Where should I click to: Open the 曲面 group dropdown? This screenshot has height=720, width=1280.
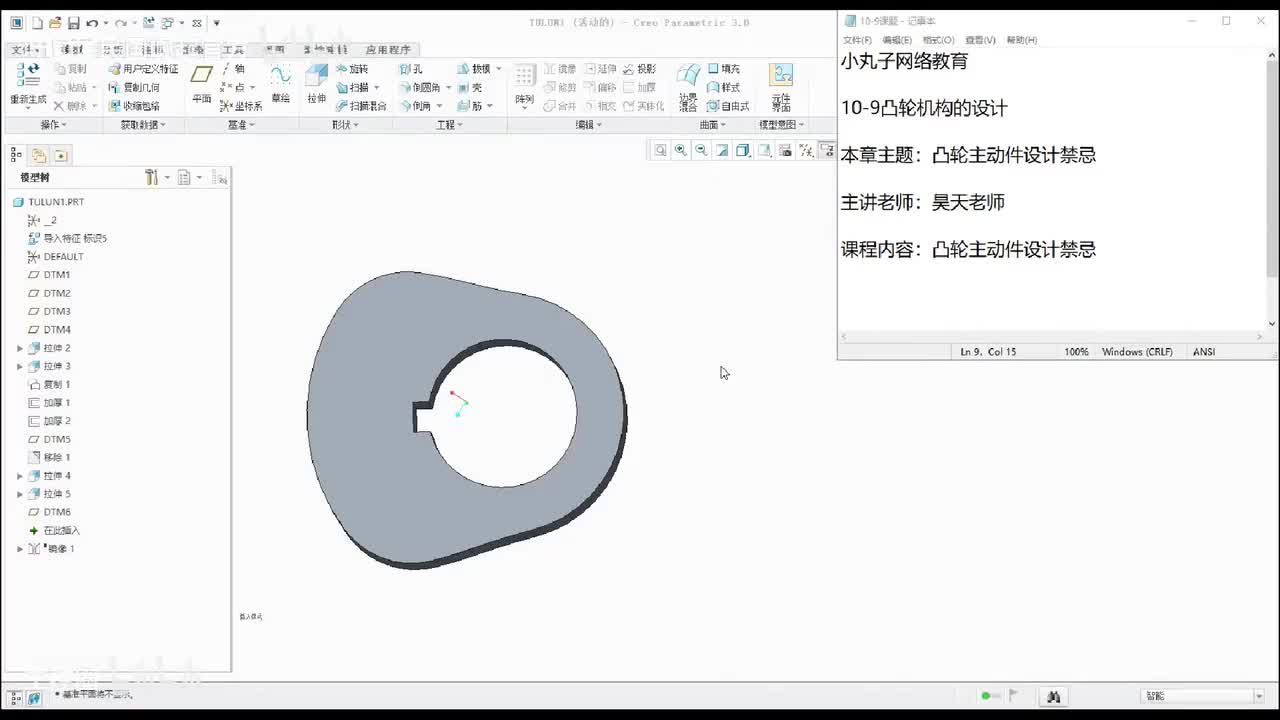coord(713,125)
